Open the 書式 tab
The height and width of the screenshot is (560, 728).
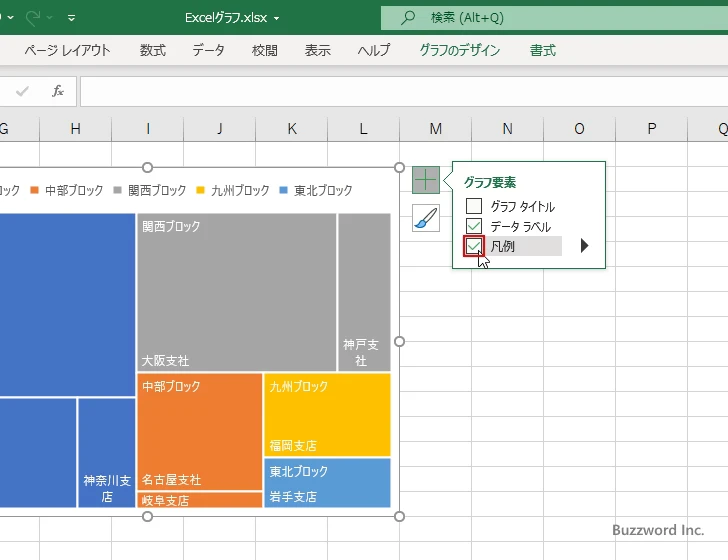click(543, 50)
